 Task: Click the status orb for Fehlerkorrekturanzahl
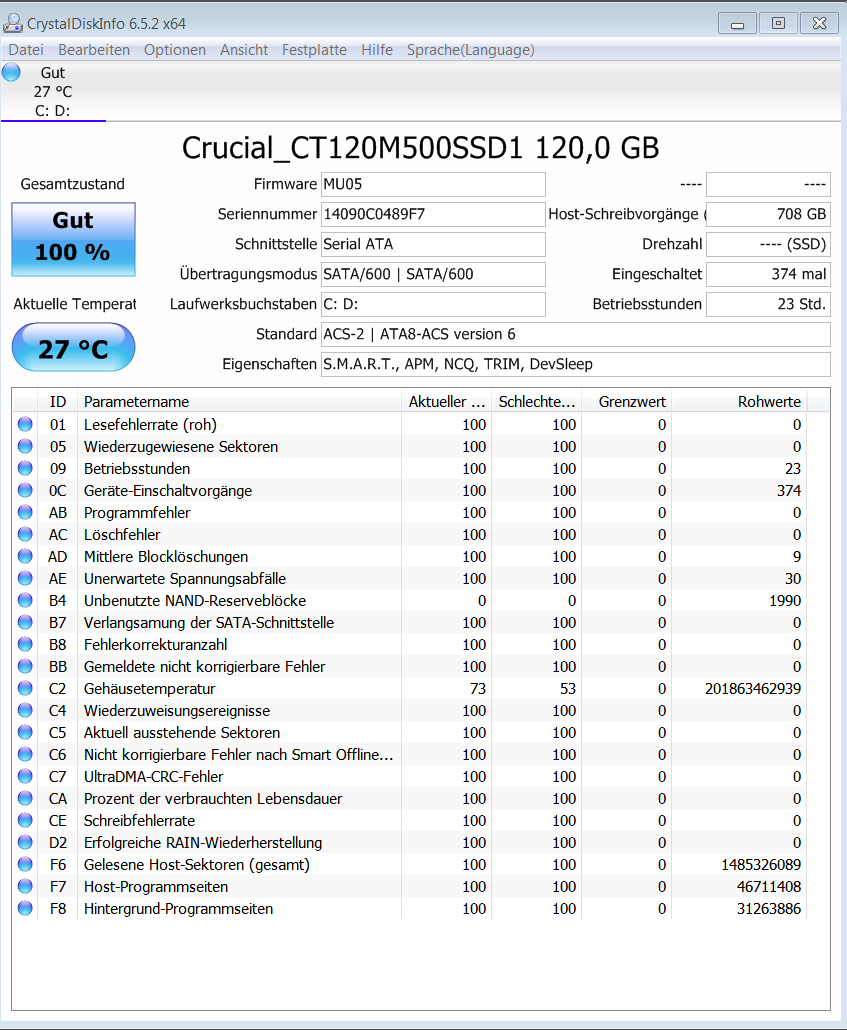(25, 644)
